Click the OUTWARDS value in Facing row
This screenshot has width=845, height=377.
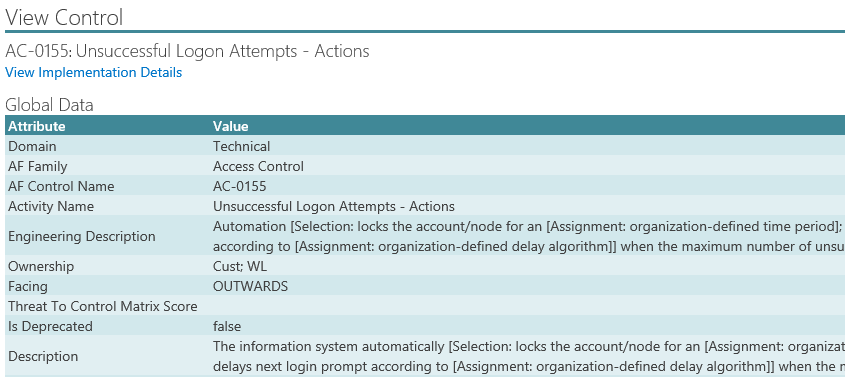pos(250,287)
